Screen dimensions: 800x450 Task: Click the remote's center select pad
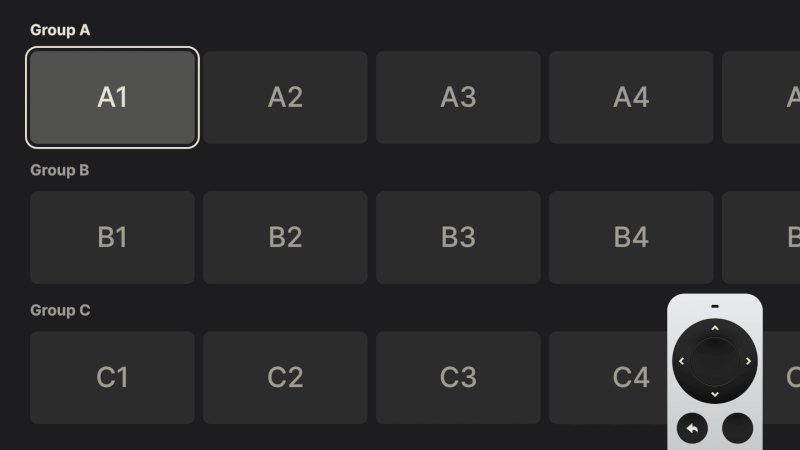pos(714,360)
